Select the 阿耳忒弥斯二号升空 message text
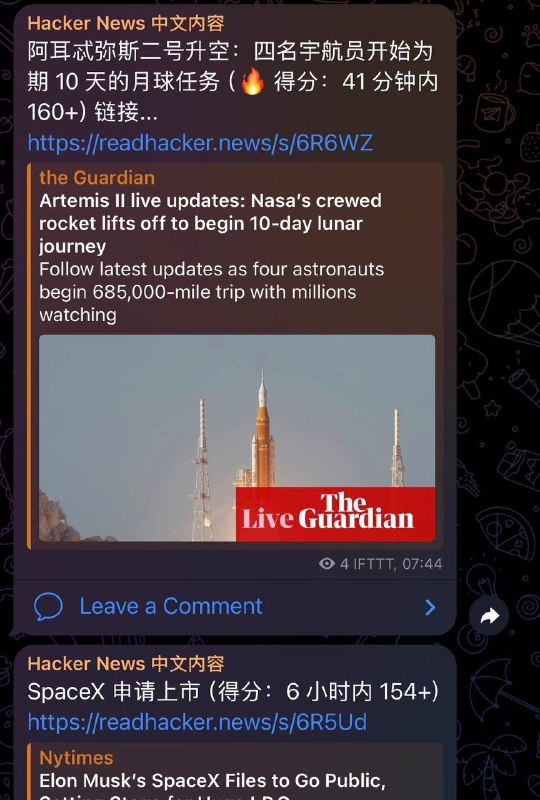Image resolution: width=540 pixels, height=800 pixels. pos(233,81)
